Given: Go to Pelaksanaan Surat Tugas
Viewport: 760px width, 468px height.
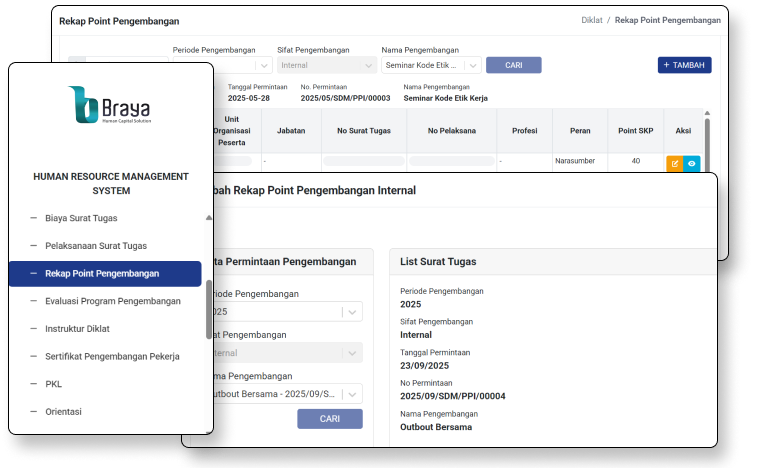Looking at the screenshot, I should pos(96,245).
